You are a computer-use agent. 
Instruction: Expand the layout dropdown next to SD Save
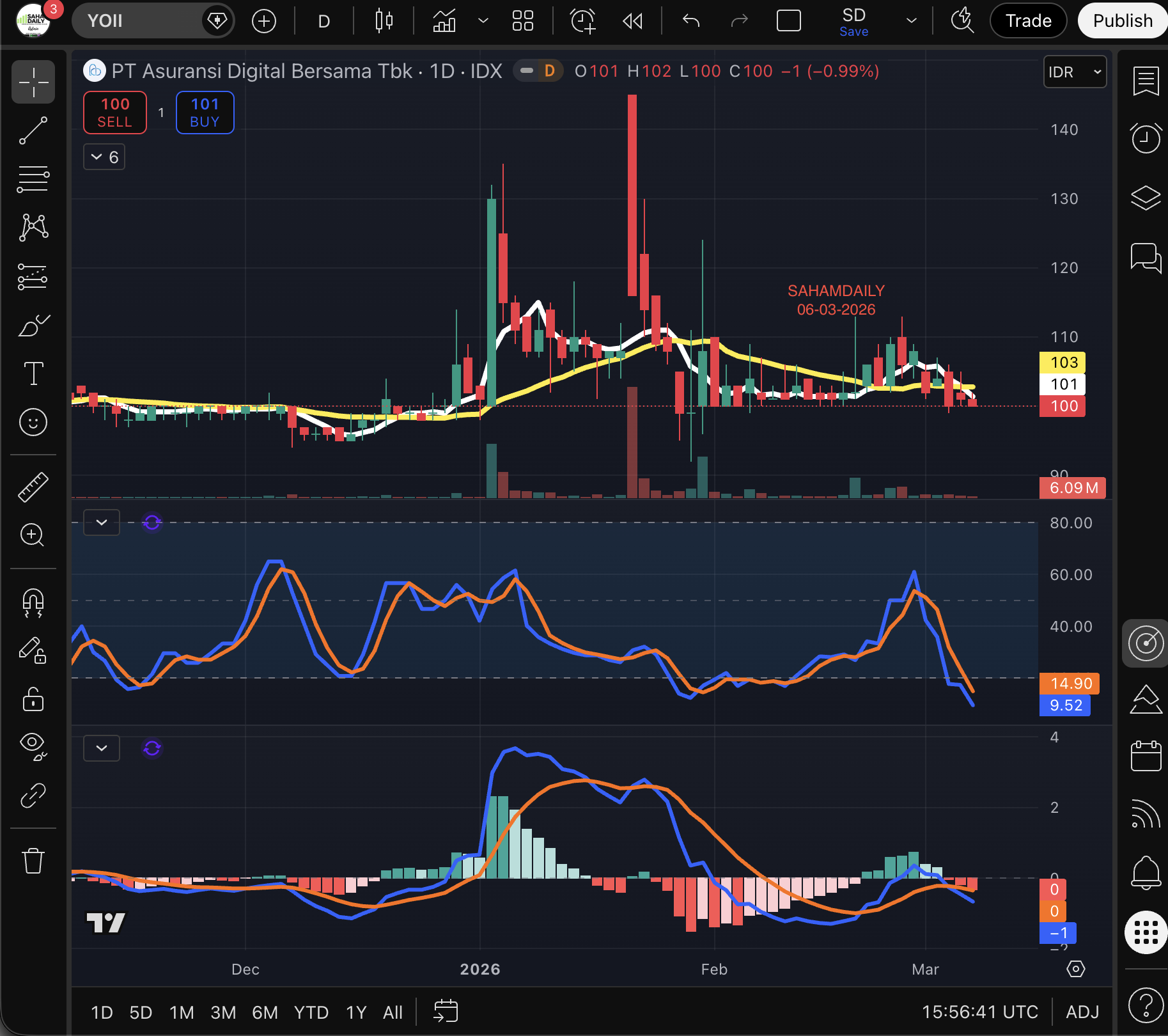pos(911,21)
